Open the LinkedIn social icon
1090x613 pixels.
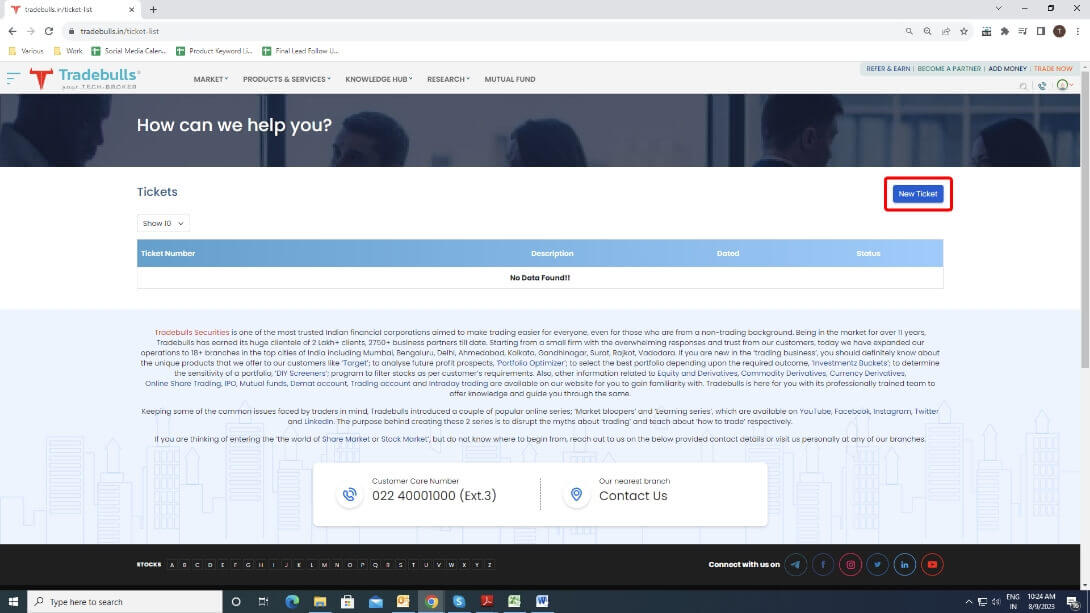tap(905, 564)
